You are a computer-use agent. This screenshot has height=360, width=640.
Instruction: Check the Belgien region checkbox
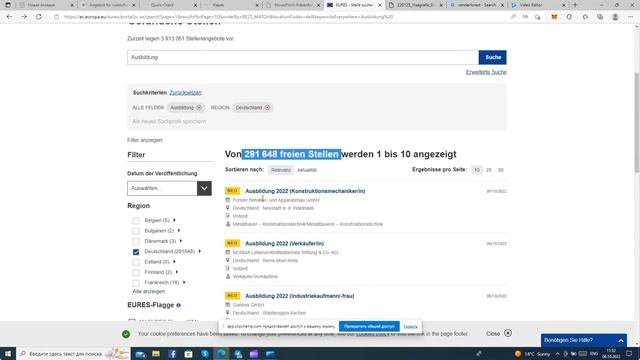point(136,221)
